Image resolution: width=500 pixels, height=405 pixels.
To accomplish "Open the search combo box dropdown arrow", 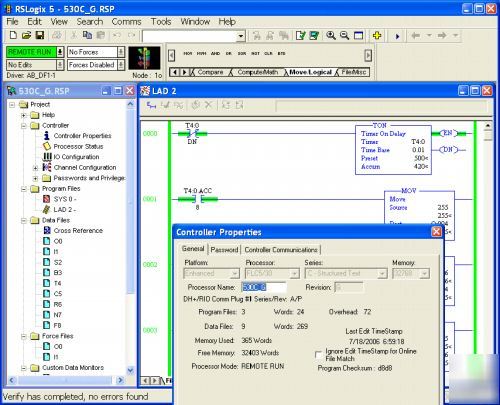I will (241, 36).
